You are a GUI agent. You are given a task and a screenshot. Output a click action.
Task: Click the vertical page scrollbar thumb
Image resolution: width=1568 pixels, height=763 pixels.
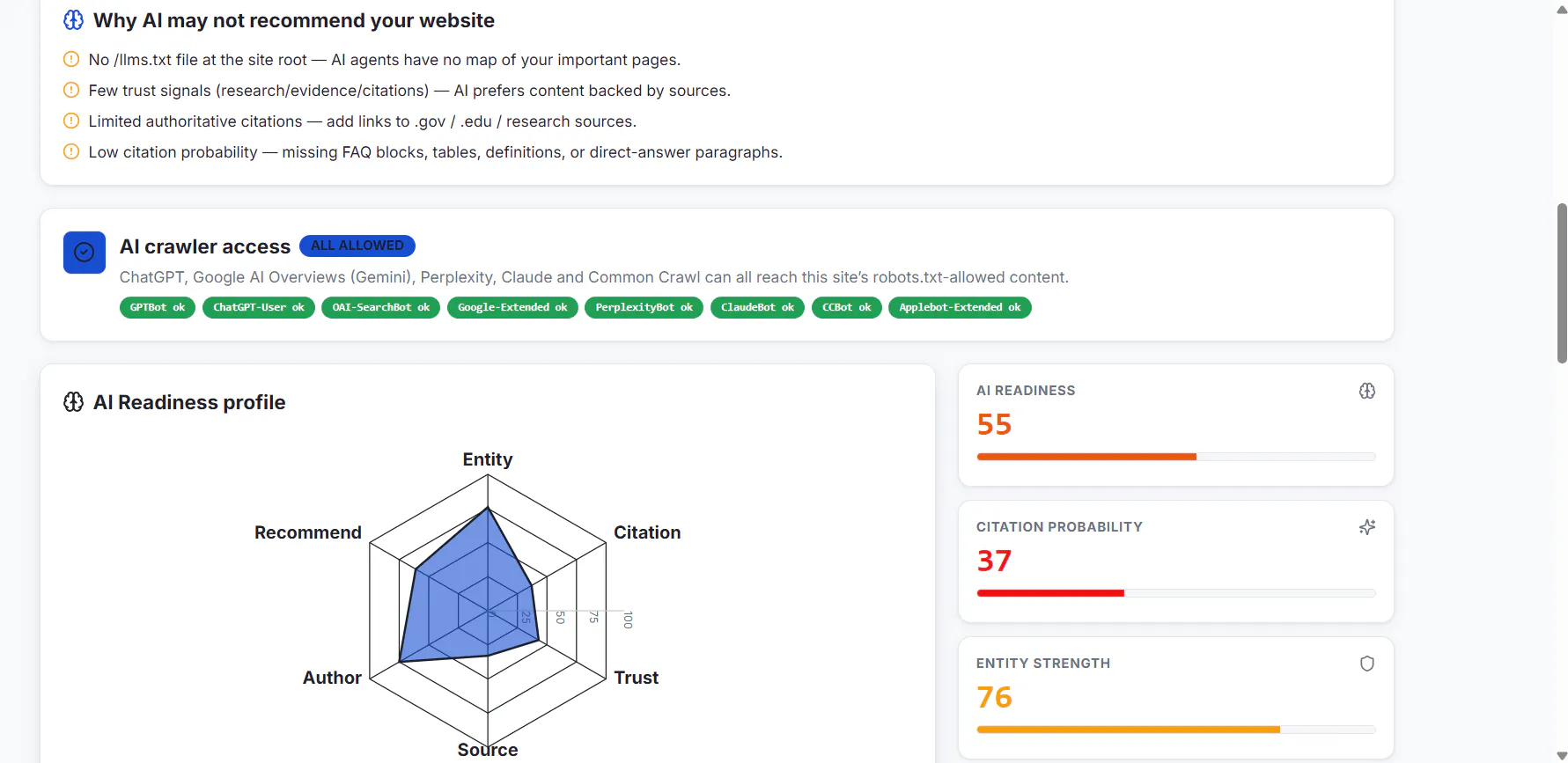(x=1562, y=283)
